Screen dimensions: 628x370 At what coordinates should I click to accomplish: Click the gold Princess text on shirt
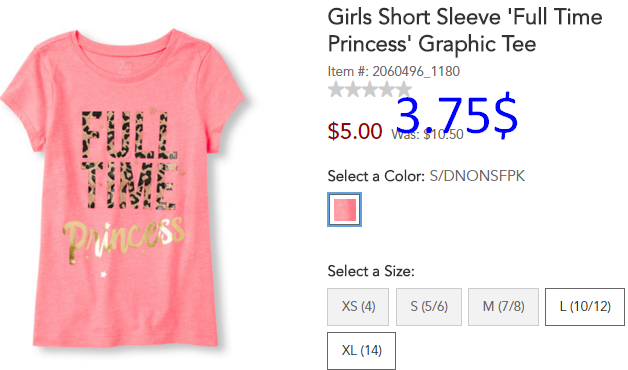[x=123, y=239]
